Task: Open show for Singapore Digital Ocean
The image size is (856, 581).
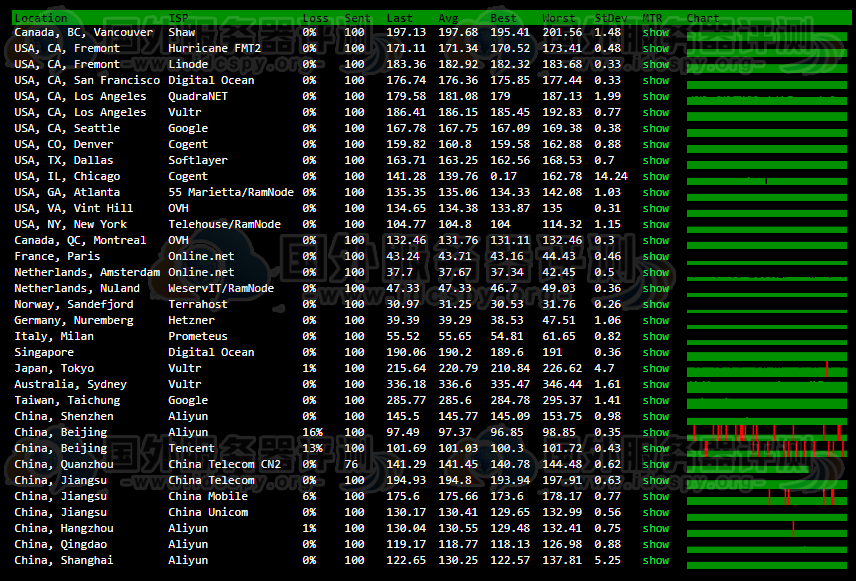Action: point(656,352)
